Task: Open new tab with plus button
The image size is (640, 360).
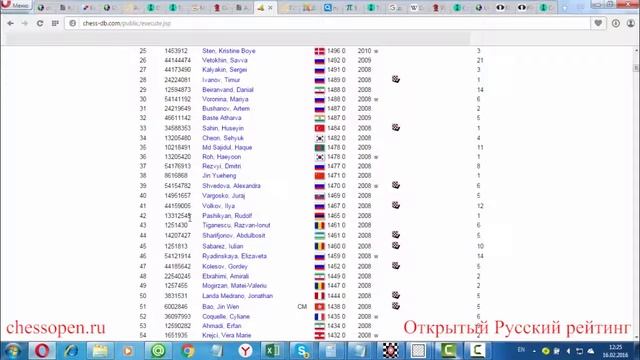Action: point(565,7)
